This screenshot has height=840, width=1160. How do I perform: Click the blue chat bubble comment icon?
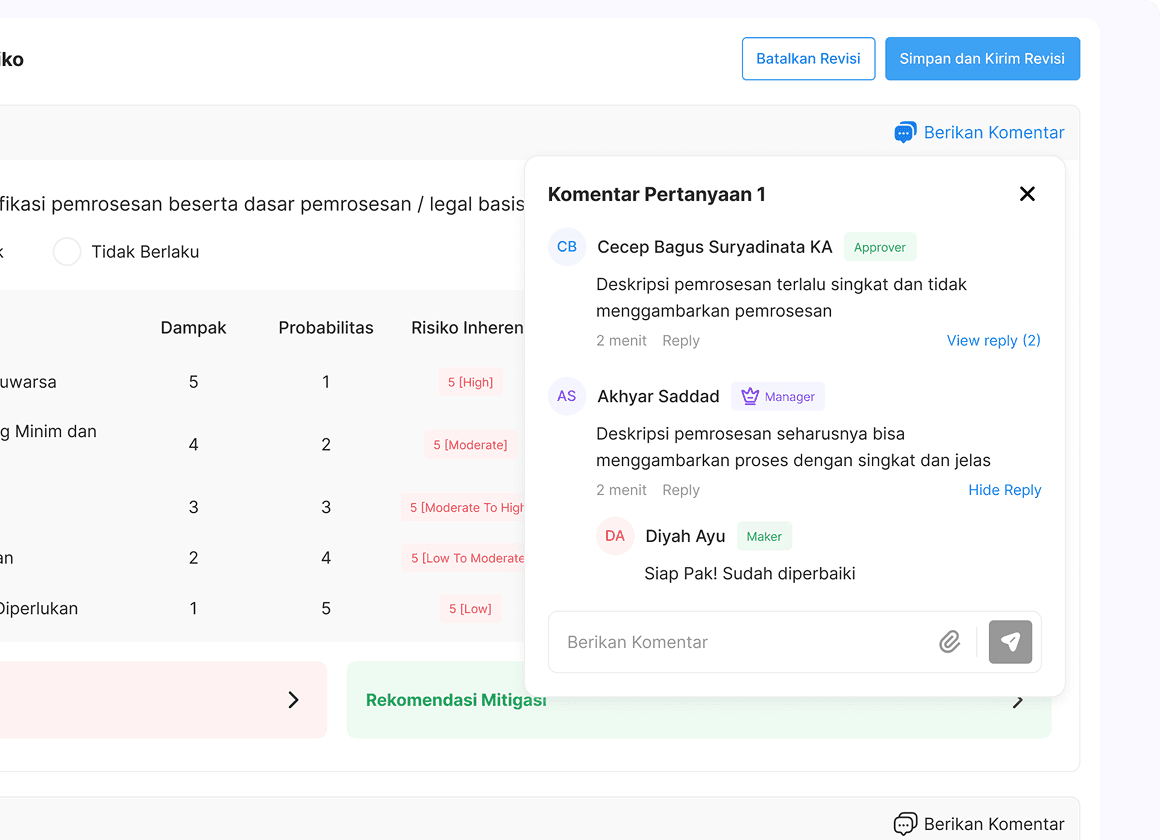coord(905,132)
